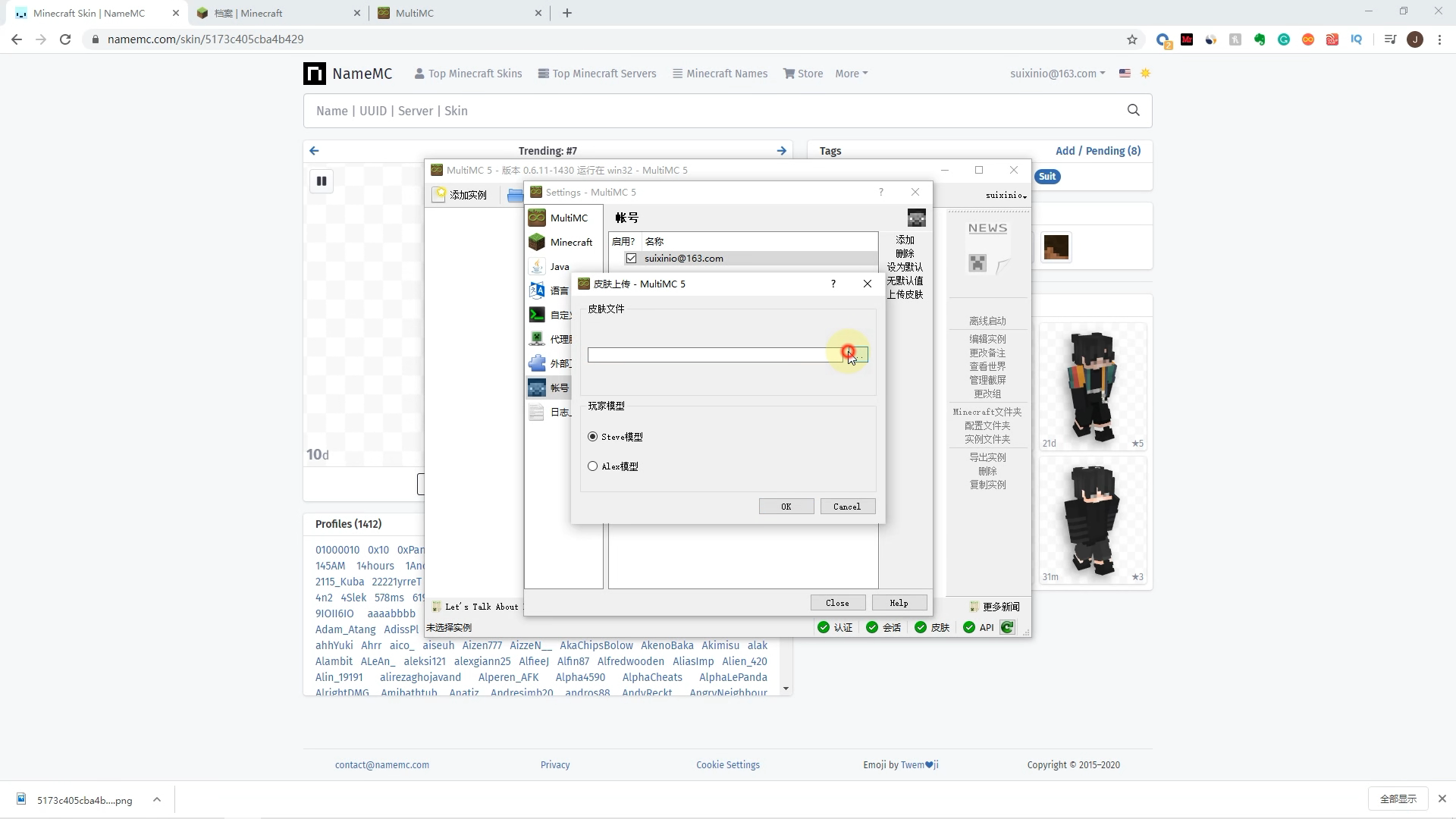Go to next trending skin arrow
The width and height of the screenshot is (1456, 819).
[781, 151]
